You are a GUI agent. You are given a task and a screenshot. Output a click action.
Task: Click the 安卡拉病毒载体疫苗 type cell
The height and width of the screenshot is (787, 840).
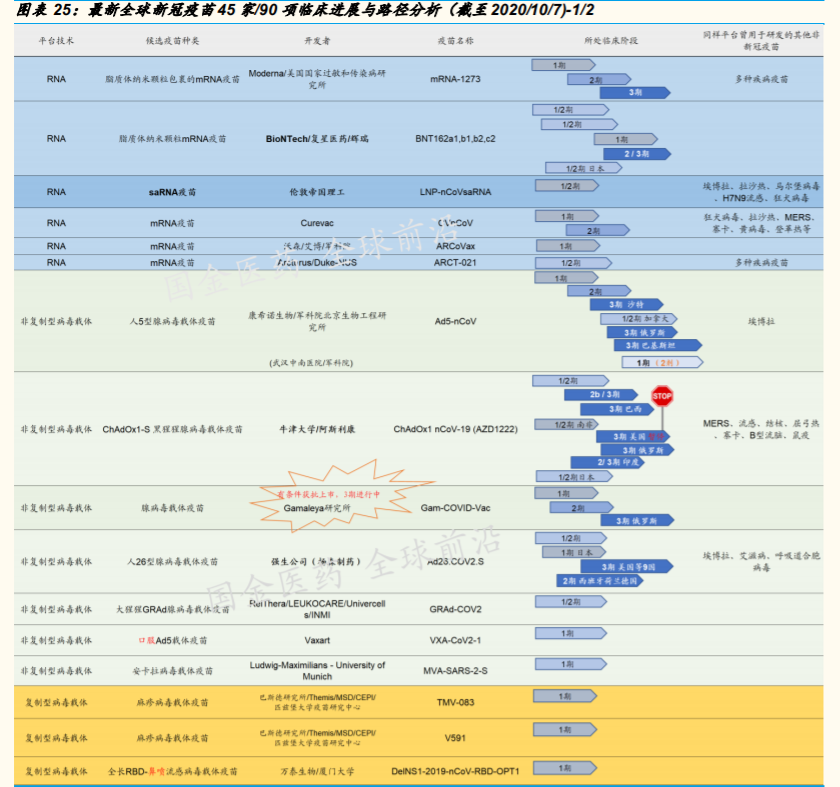172,671
